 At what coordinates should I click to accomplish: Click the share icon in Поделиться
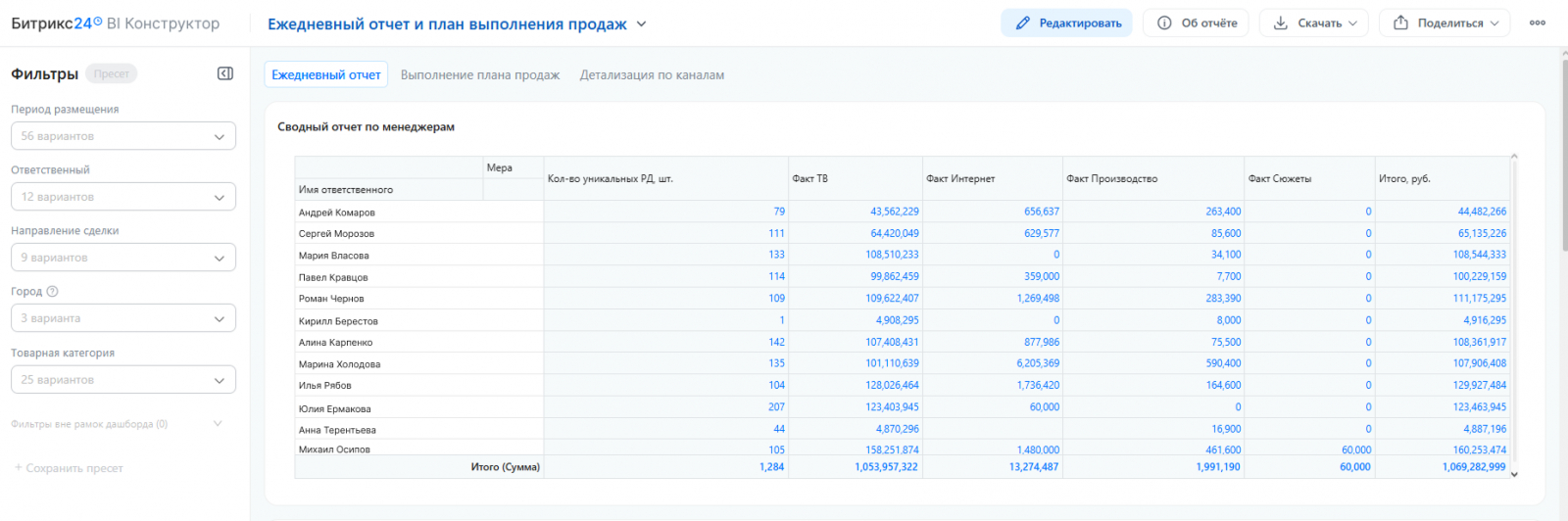1400,24
